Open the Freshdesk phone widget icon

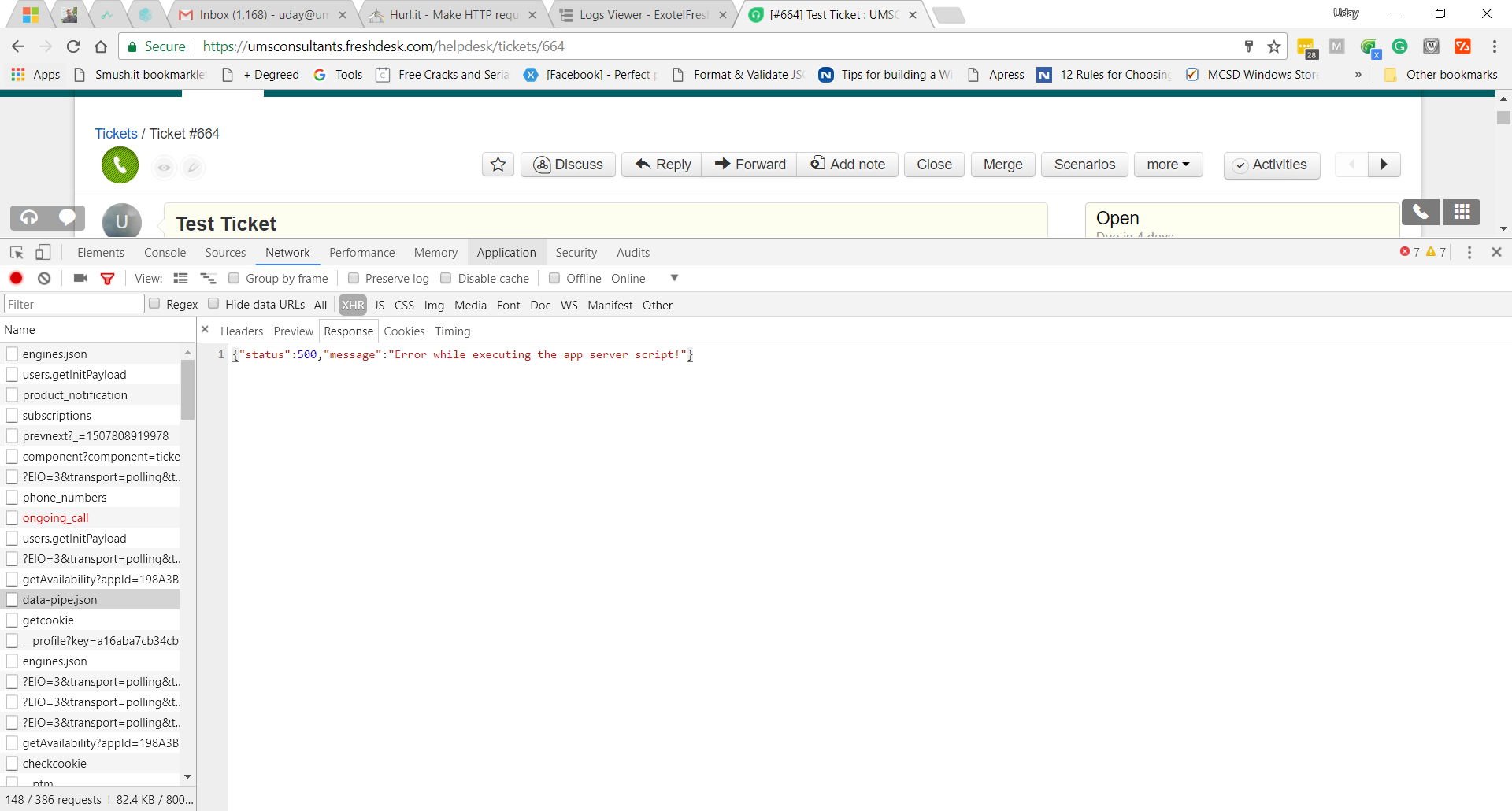point(1421,212)
